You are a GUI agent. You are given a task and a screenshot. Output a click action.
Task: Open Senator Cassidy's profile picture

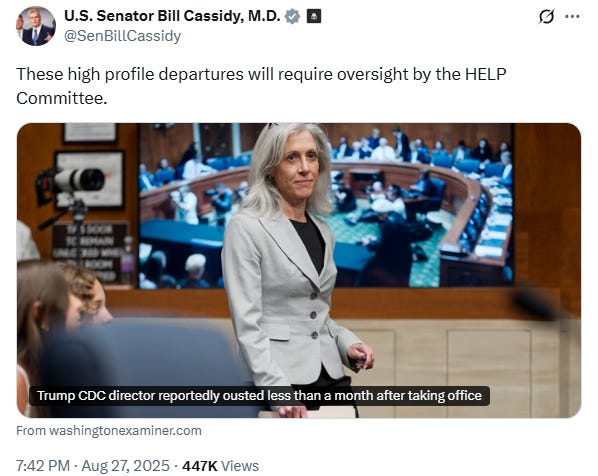coord(36,26)
